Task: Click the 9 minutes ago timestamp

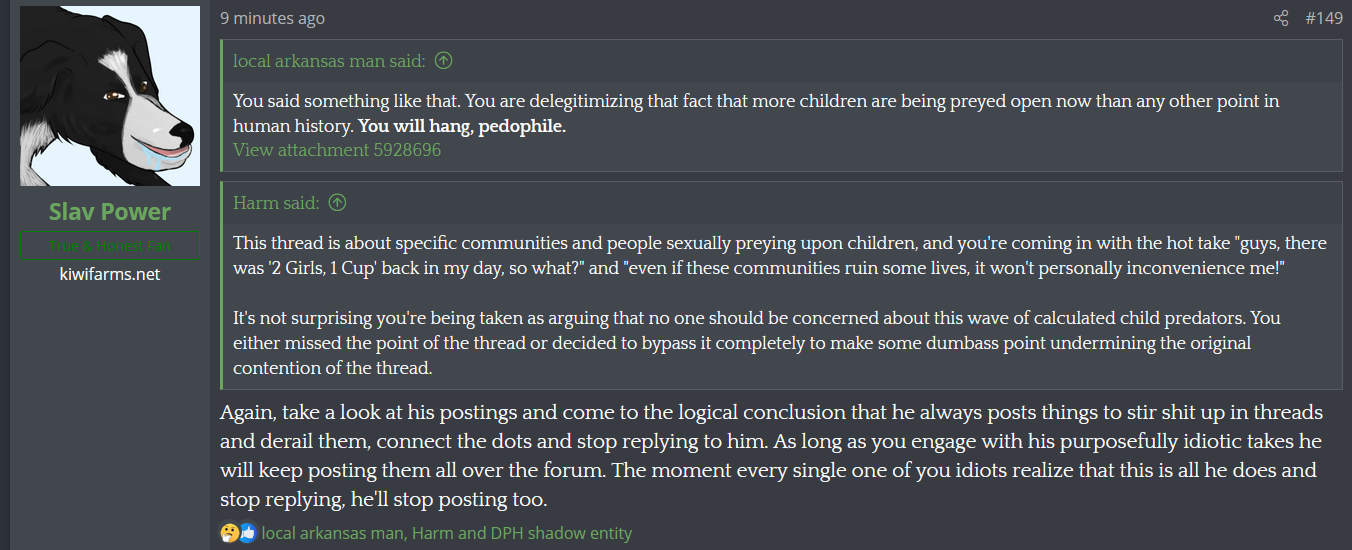Action: [x=272, y=18]
